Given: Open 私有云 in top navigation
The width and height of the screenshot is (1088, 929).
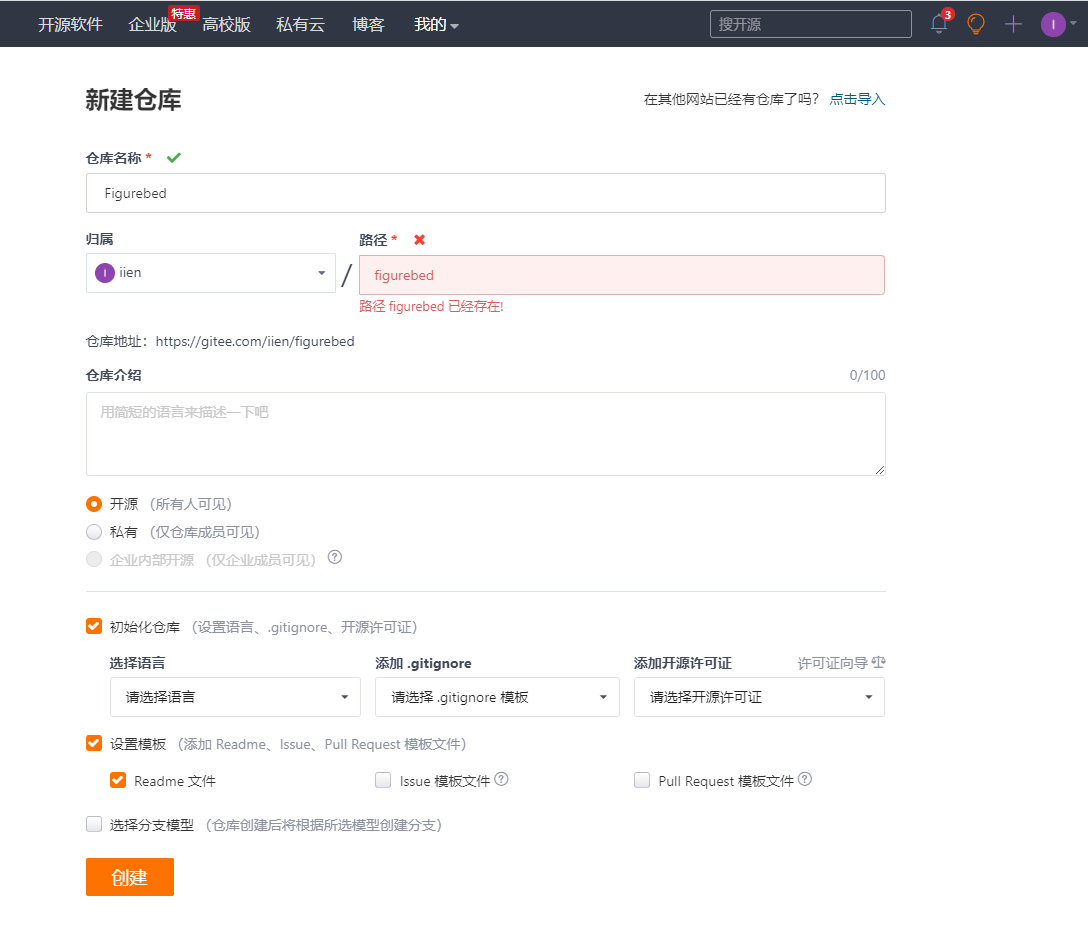Looking at the screenshot, I should (300, 24).
